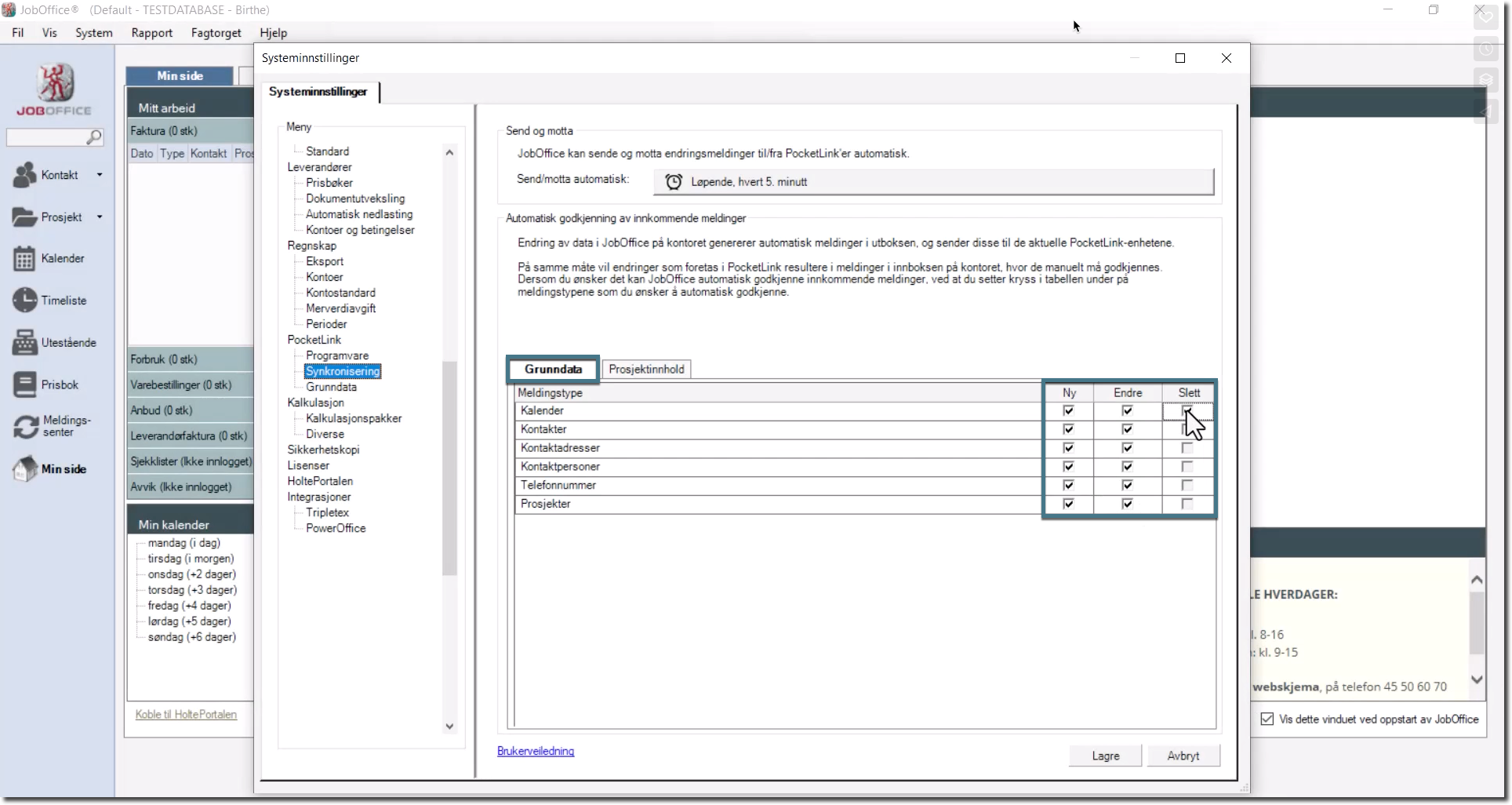Enable Slett for Kontaktadresser
Image resolution: width=1512 pixels, height=805 pixels.
coord(1187,448)
